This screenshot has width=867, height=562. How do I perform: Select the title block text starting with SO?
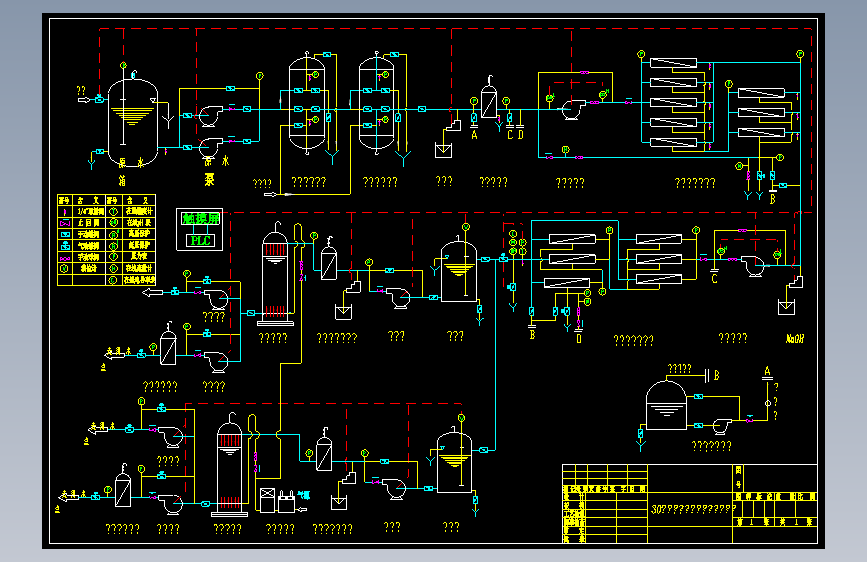click(693, 509)
